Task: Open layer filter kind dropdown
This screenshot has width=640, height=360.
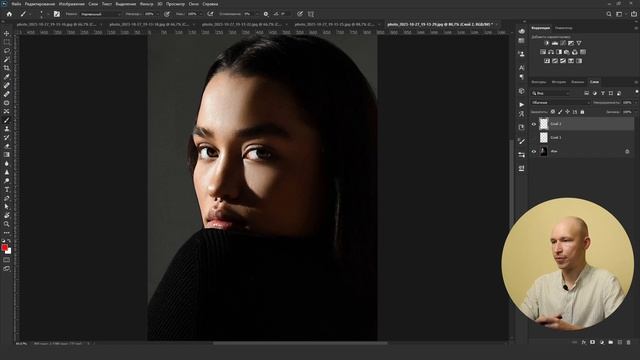Action: [550, 93]
